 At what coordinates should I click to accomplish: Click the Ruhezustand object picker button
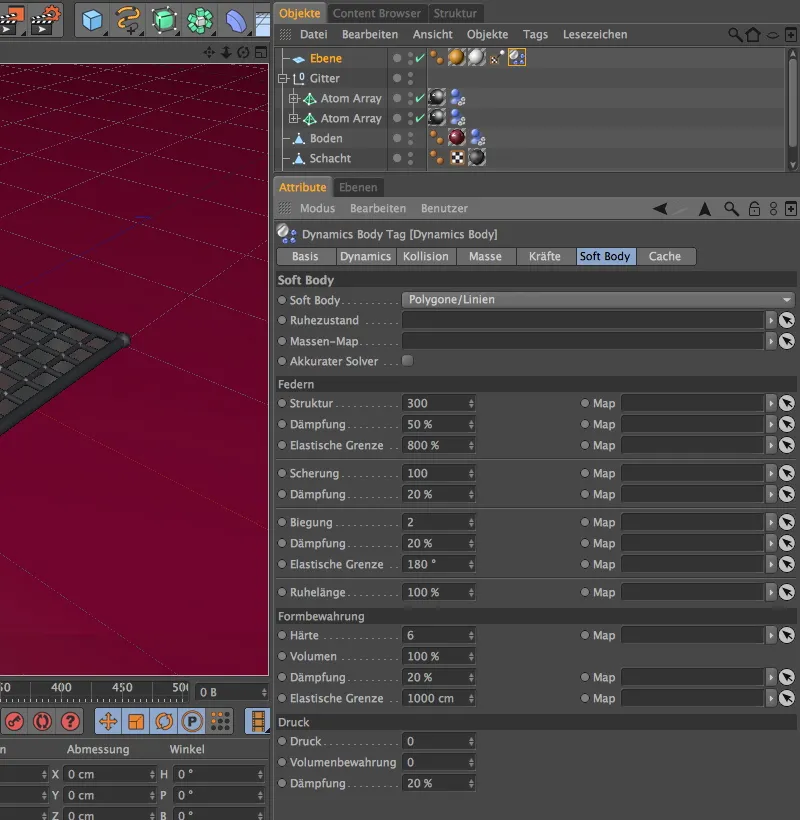pyautogui.click(x=786, y=320)
